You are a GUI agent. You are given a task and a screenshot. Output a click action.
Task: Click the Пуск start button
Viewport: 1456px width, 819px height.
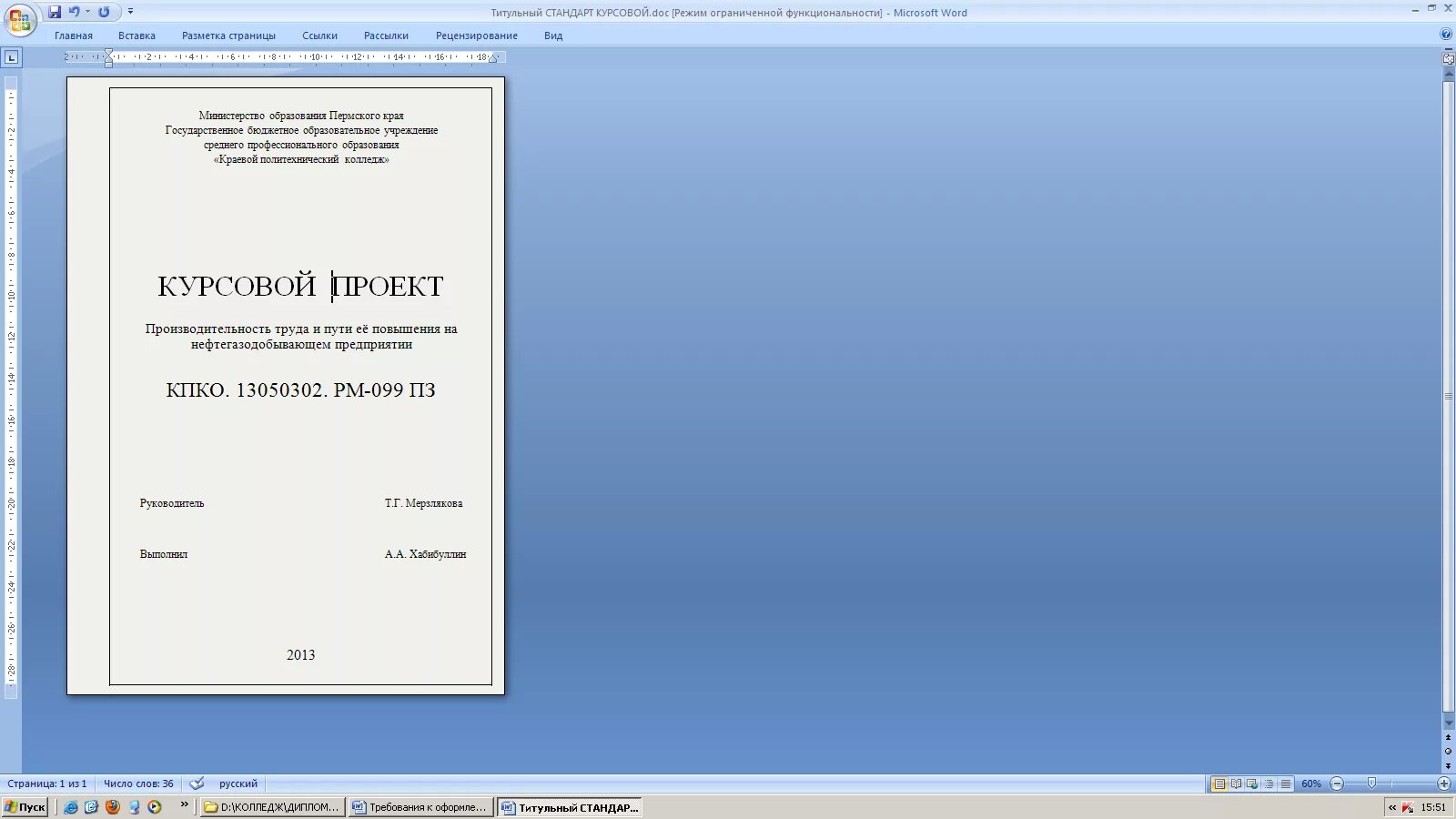(25, 807)
